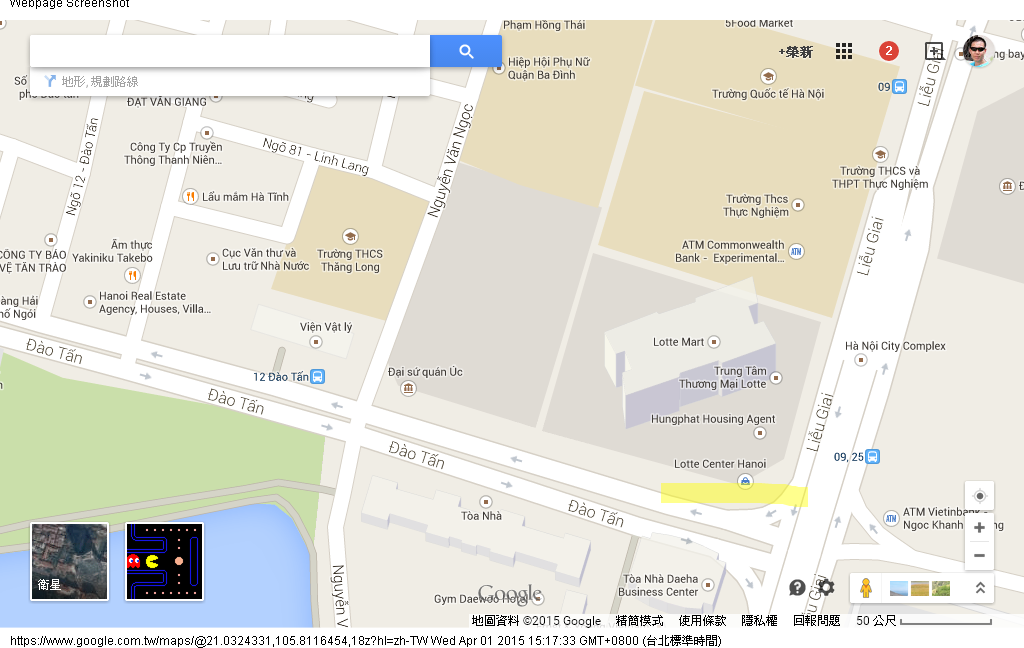The width and height of the screenshot is (1024, 648).
Task: Open the user profile avatar
Action: pyautogui.click(x=978, y=51)
